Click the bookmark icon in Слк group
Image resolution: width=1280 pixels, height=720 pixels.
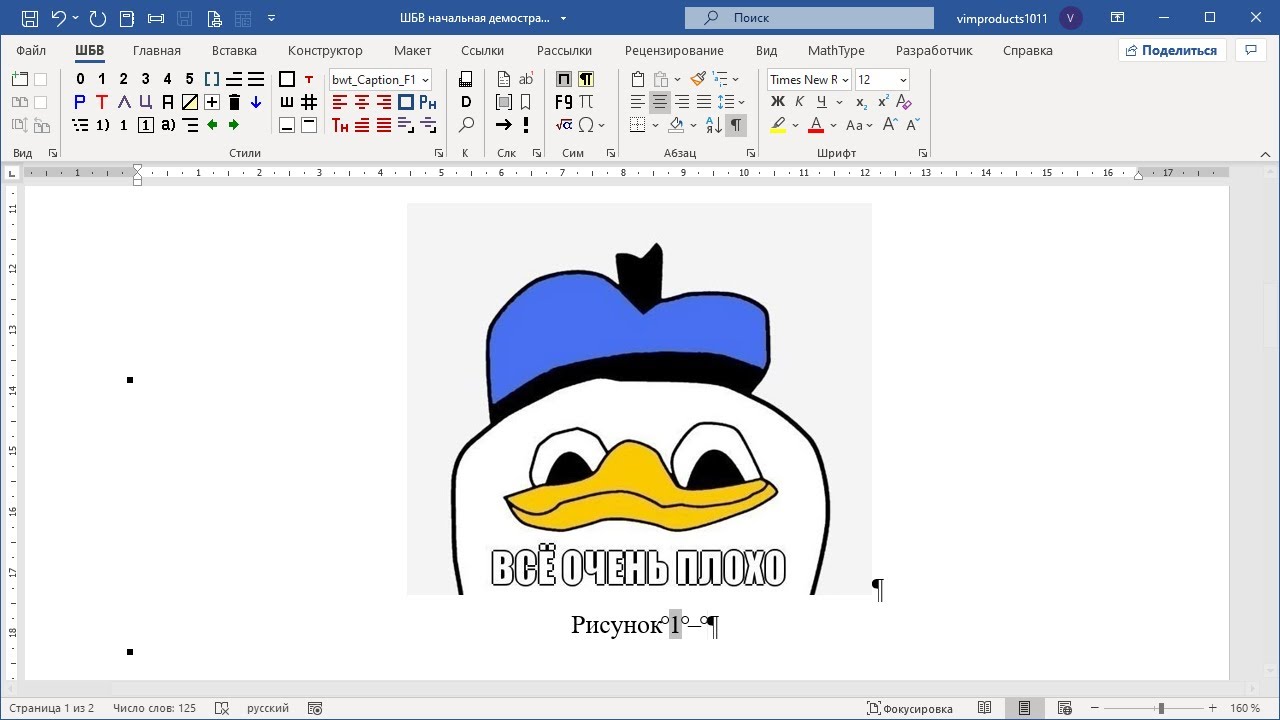[526, 102]
